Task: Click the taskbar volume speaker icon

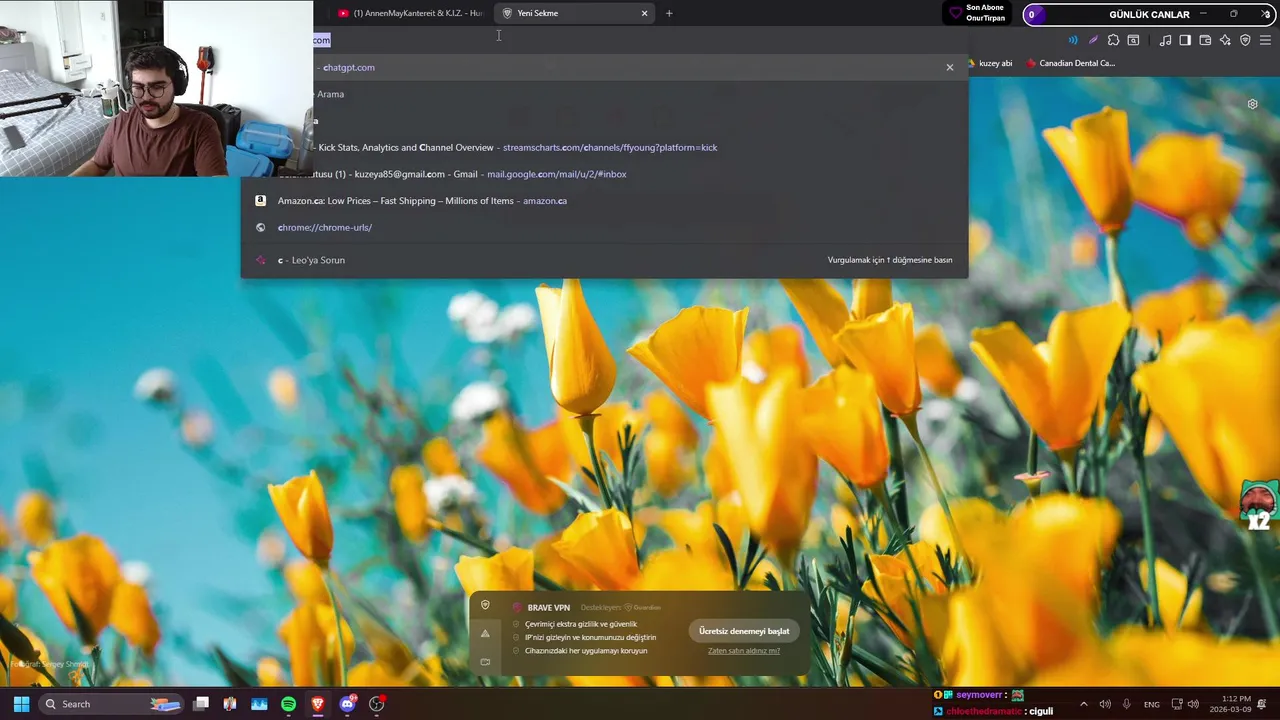Action: pos(1105,704)
